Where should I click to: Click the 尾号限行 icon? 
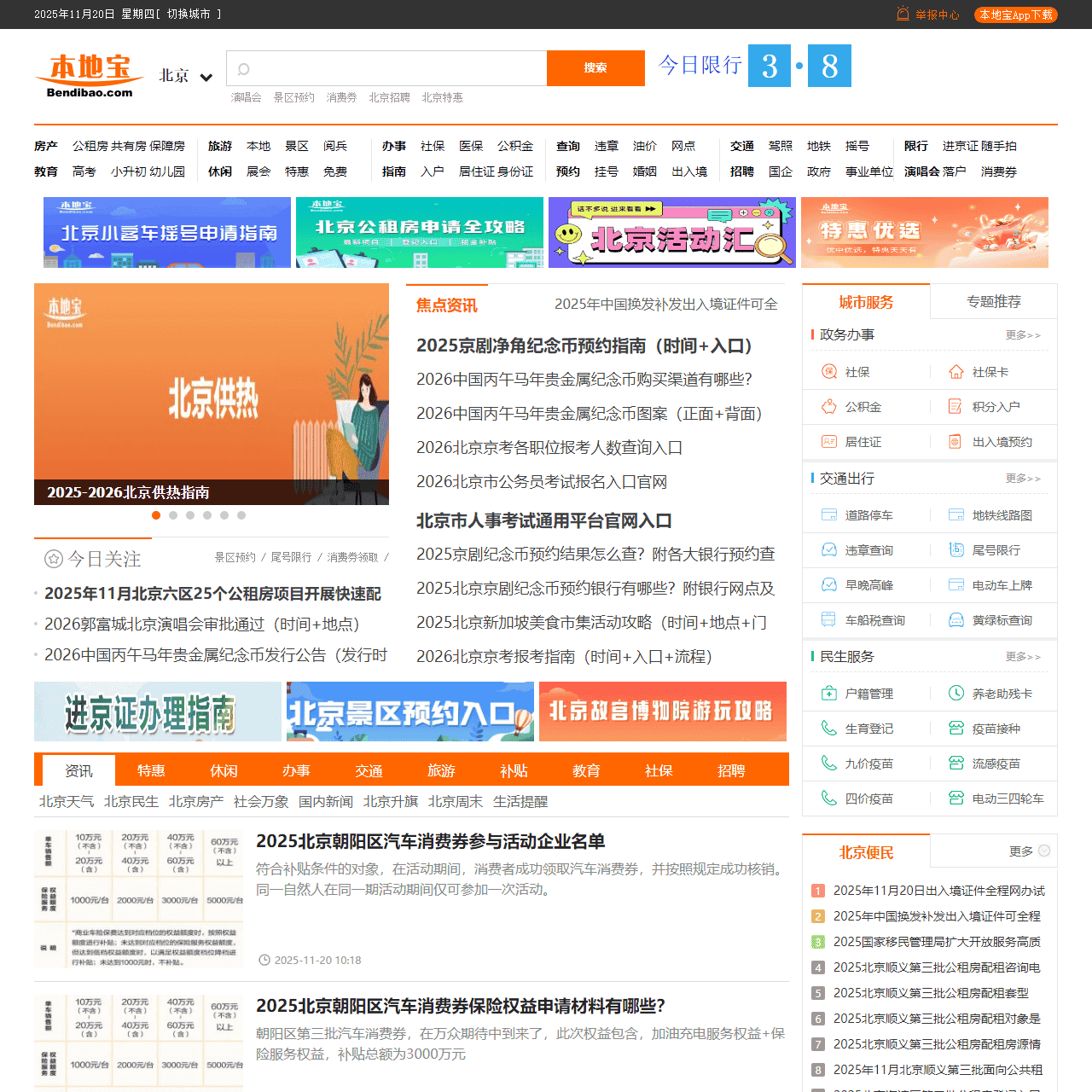tap(955, 549)
